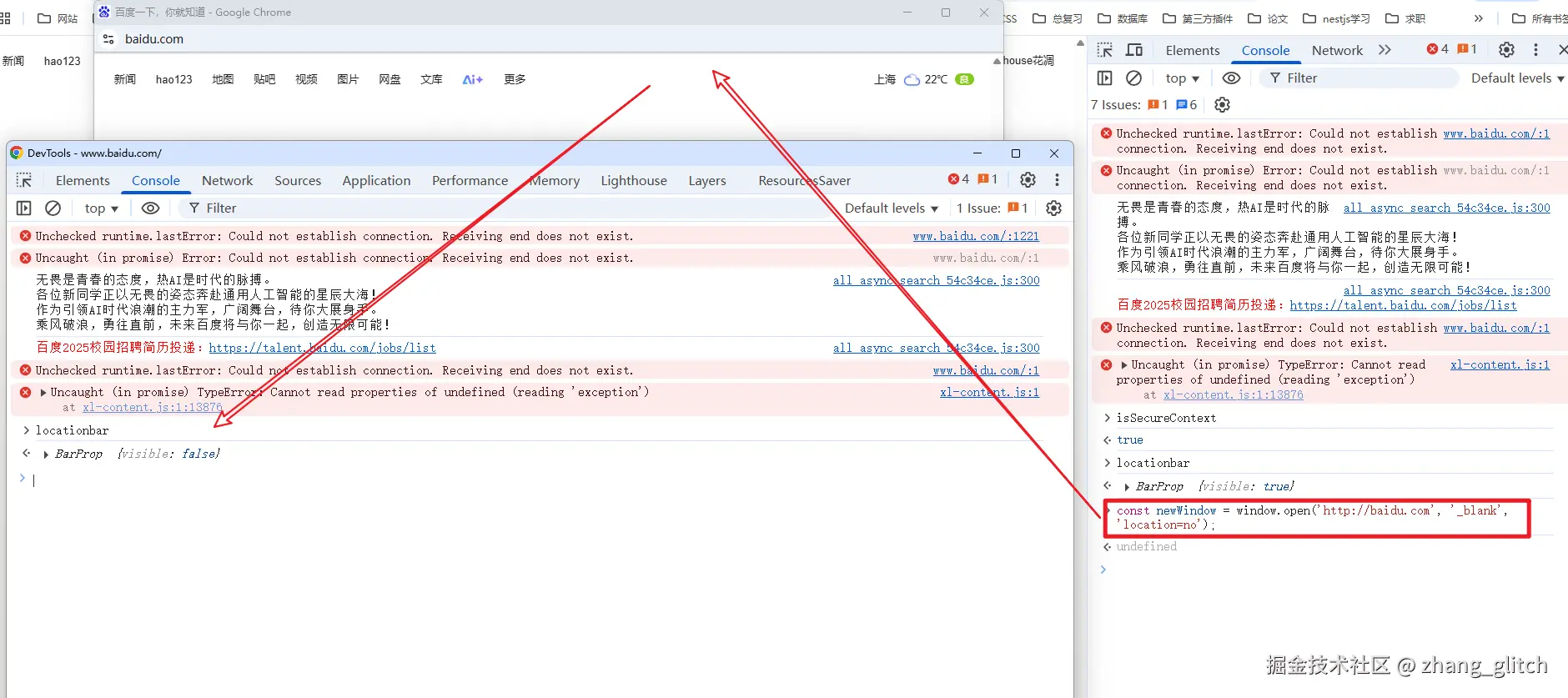Toggle device toolbar icon in right panel
Viewport: 1568px width, 698px height.
click(x=1134, y=50)
